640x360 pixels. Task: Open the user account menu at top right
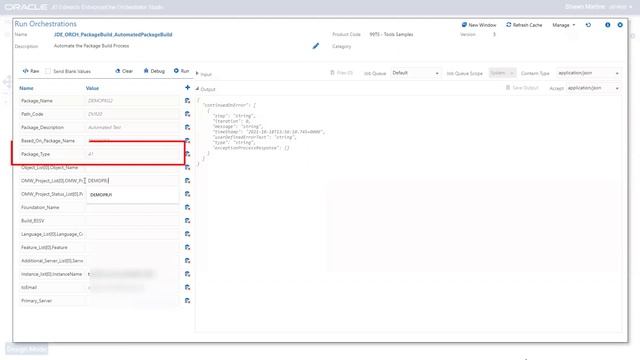click(x=598, y=7)
